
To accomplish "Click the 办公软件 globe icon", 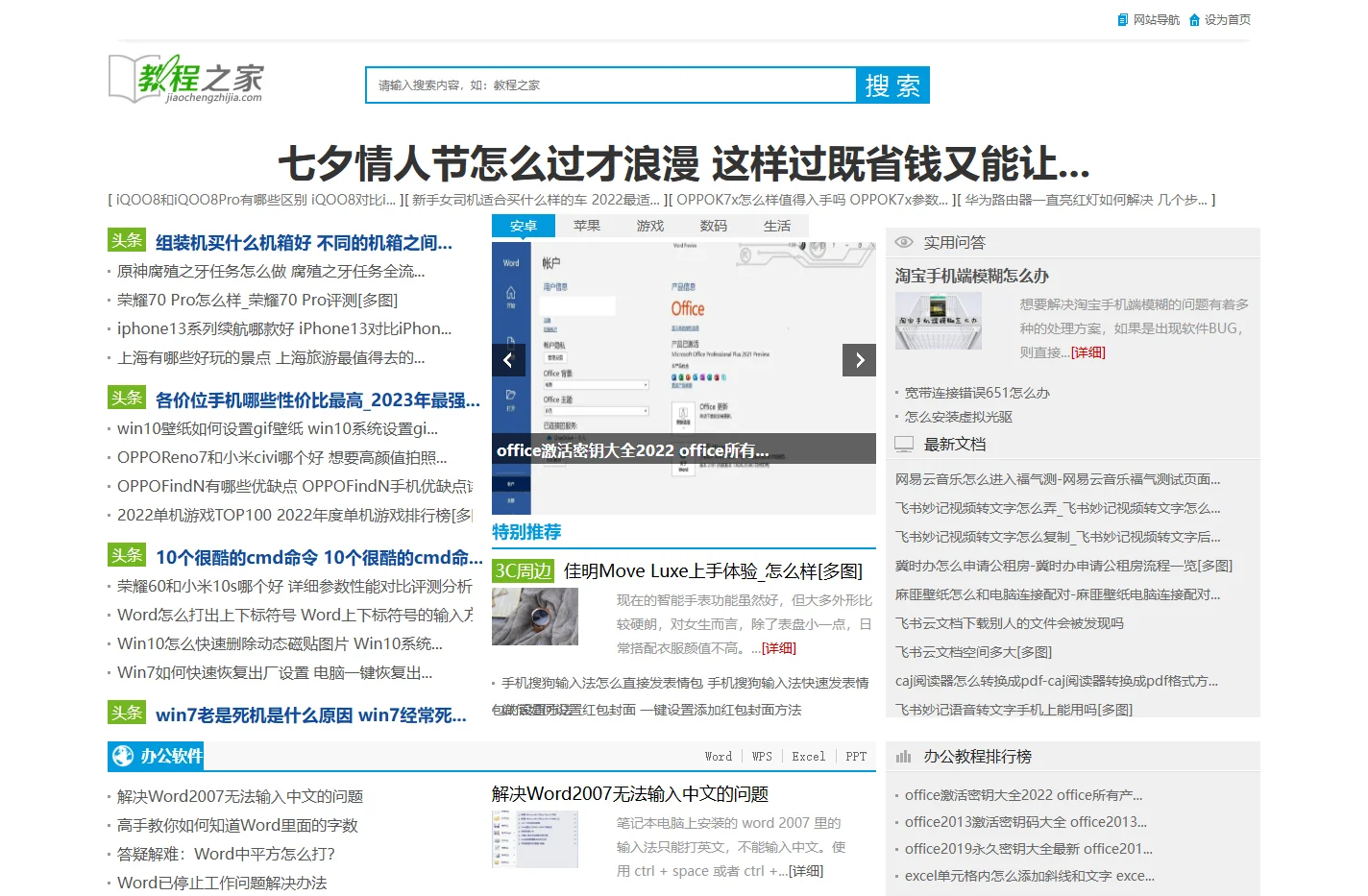I will point(123,756).
